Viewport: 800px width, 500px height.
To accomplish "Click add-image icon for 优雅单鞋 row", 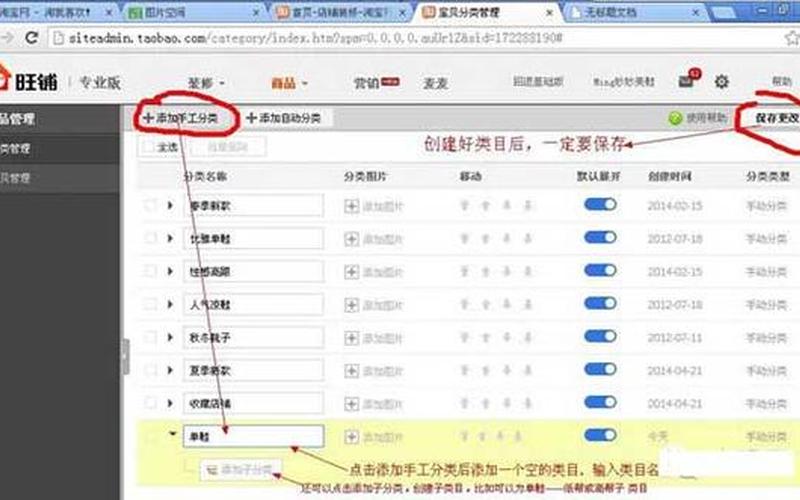I will 351,239.
